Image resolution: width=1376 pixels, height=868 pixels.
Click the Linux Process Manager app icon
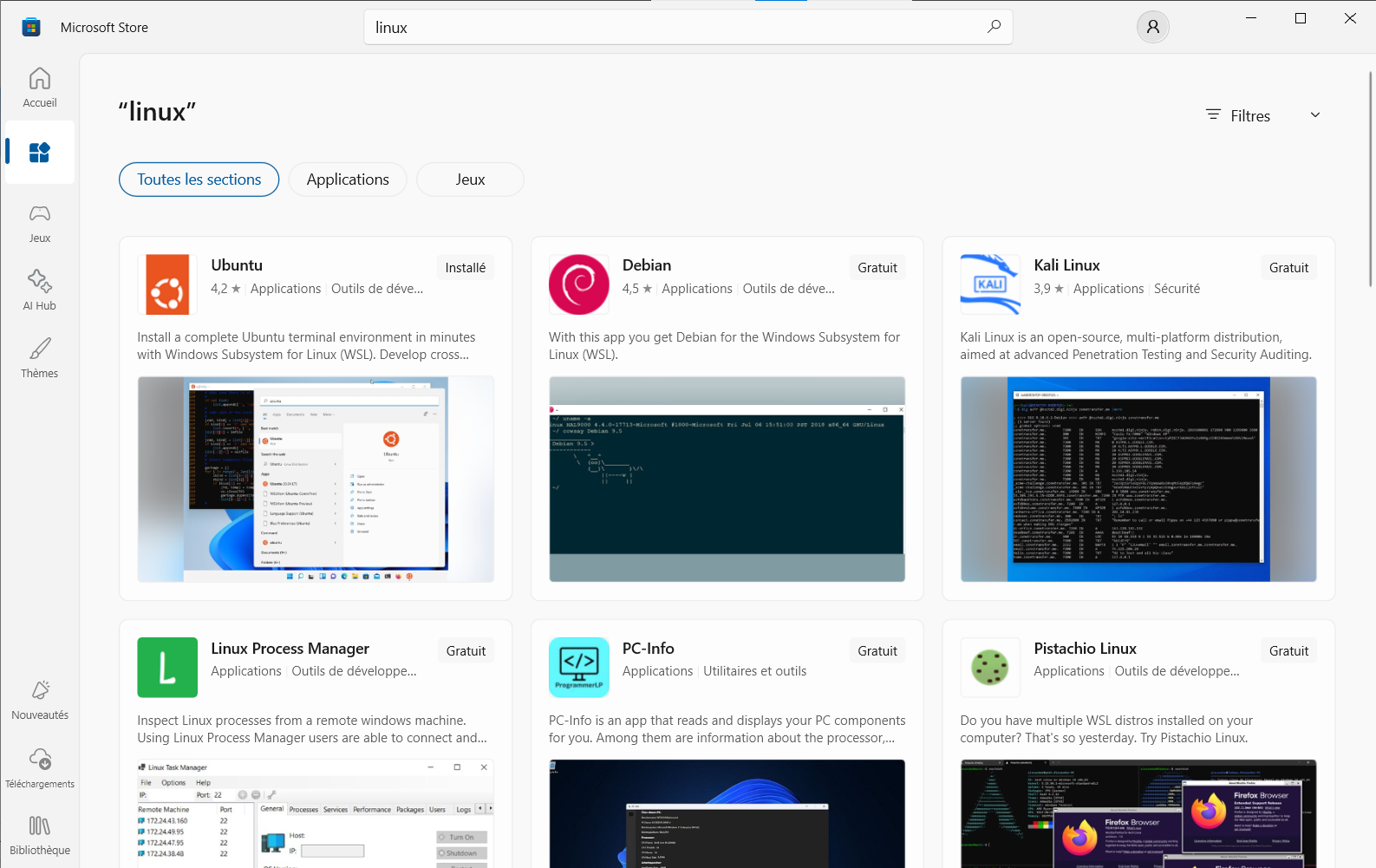point(167,668)
